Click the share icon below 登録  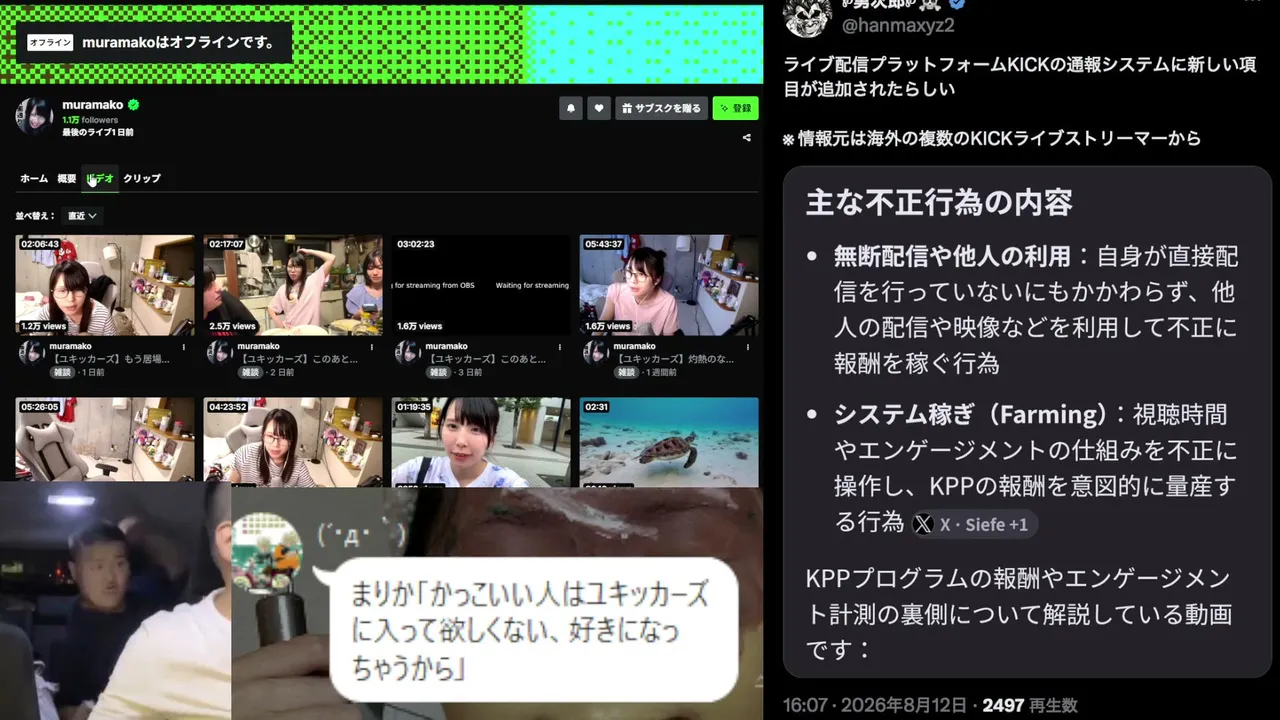746,138
